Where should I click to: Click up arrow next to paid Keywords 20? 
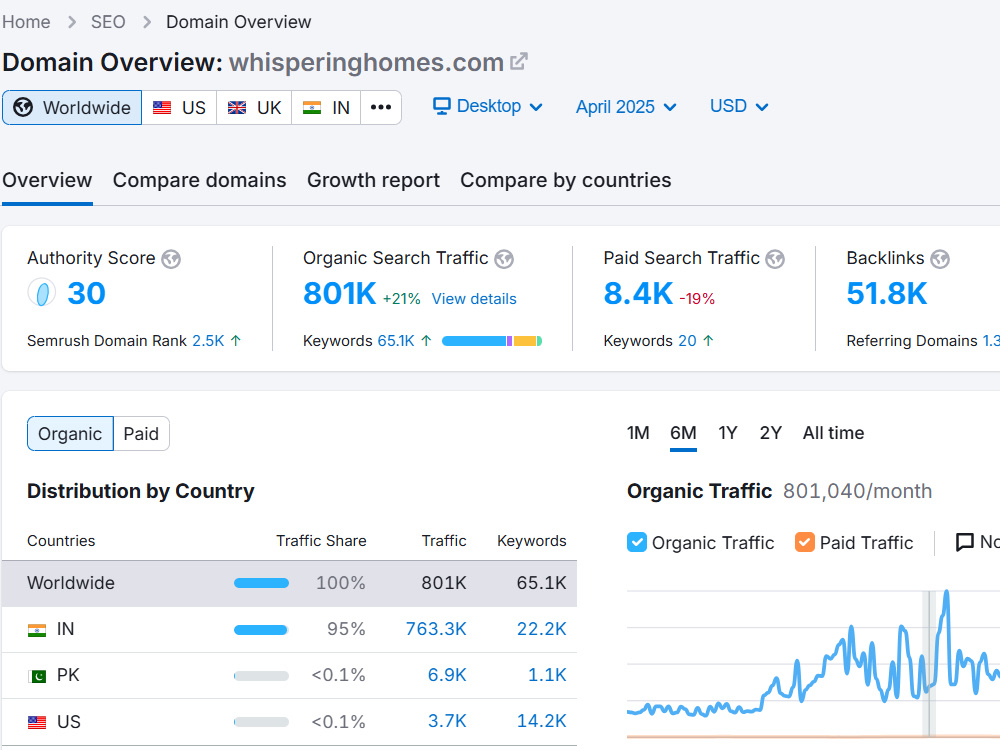pos(708,341)
